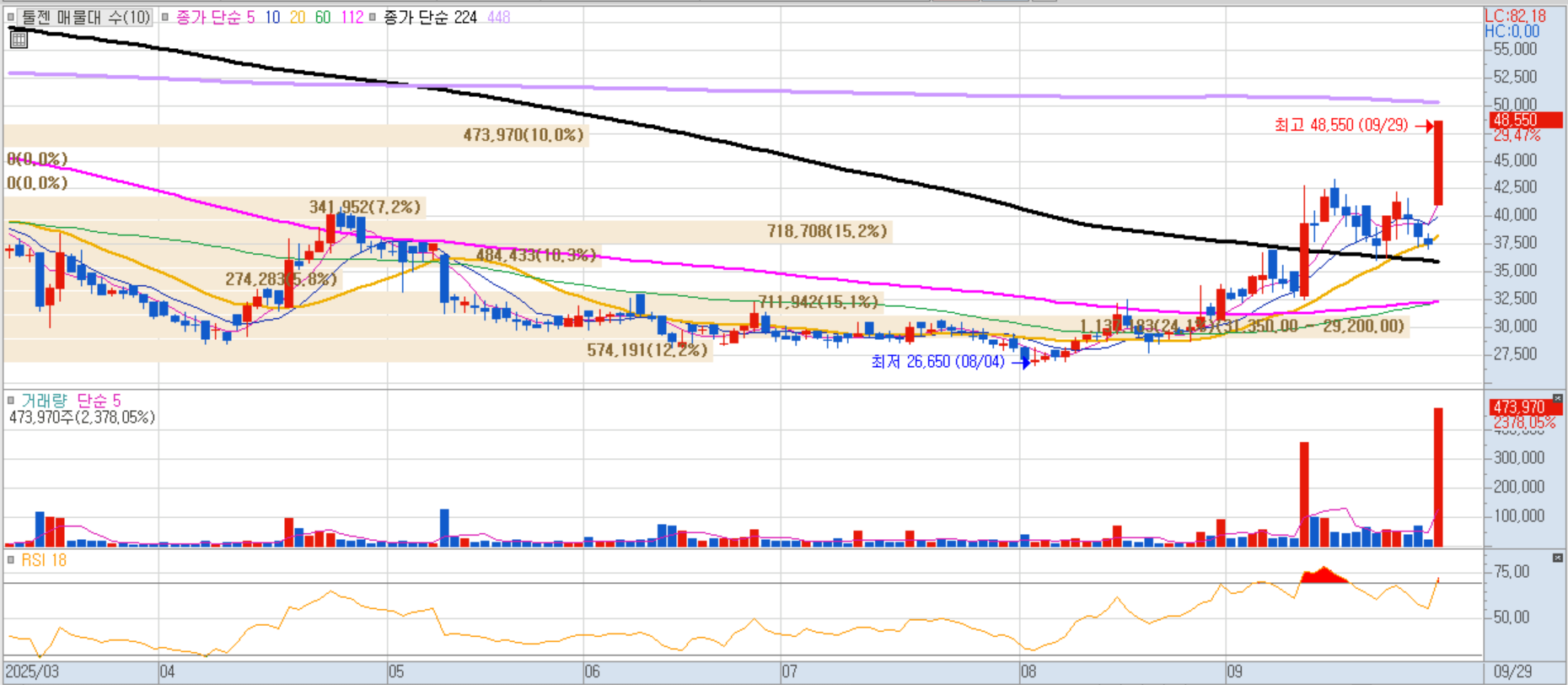Click the 09/29 date box at bottom right
This screenshot has height=685, width=1568.
click(x=1513, y=672)
